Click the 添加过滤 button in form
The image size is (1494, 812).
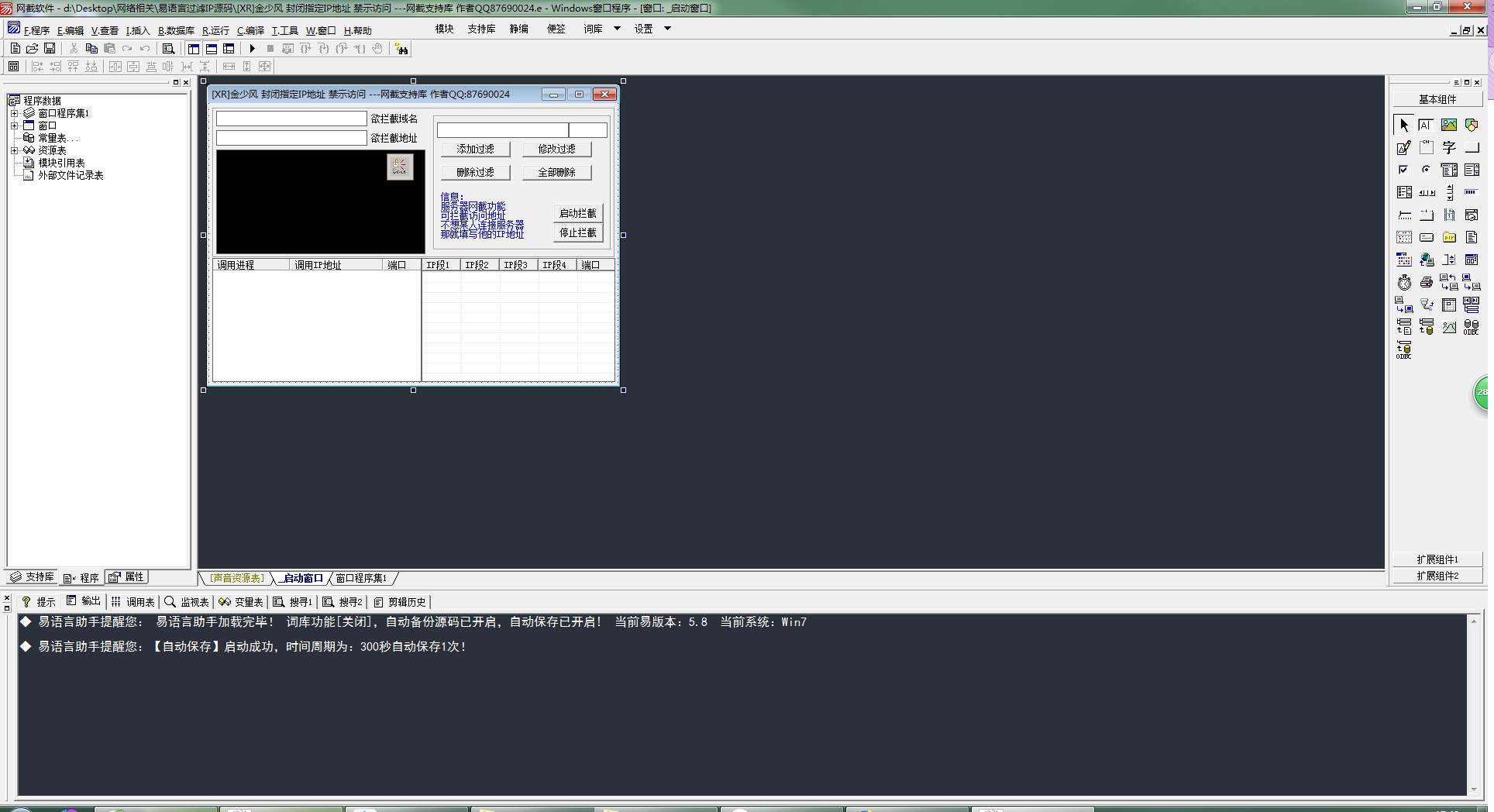pyautogui.click(x=475, y=149)
